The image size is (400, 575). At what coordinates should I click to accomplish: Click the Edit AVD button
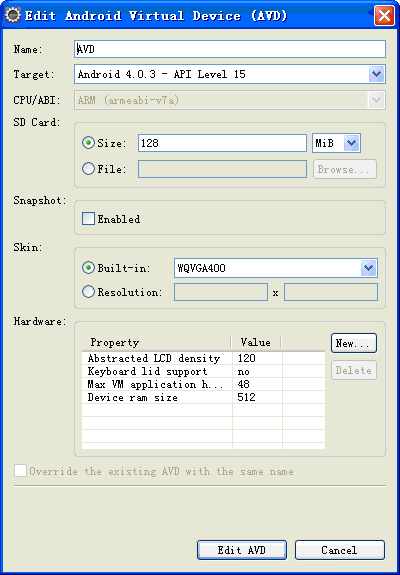click(x=242, y=550)
